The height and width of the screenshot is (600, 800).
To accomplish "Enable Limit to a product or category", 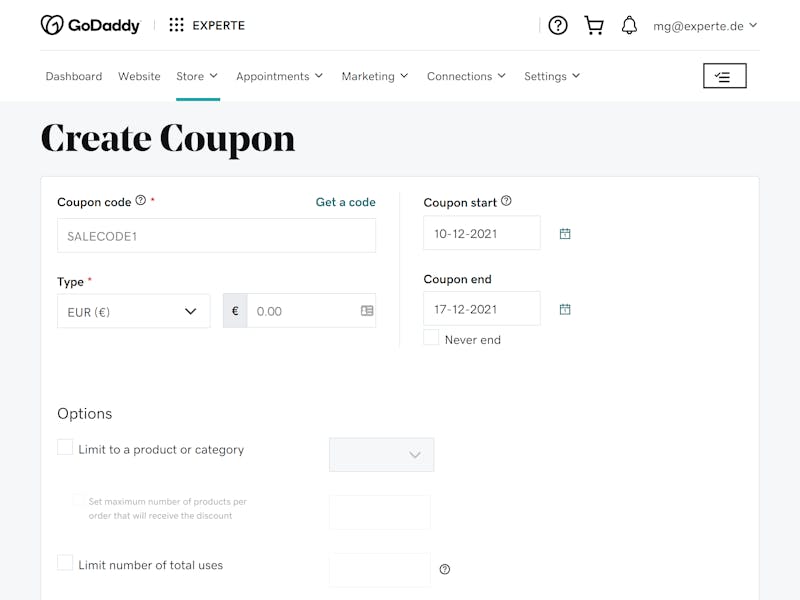I will [x=65, y=447].
